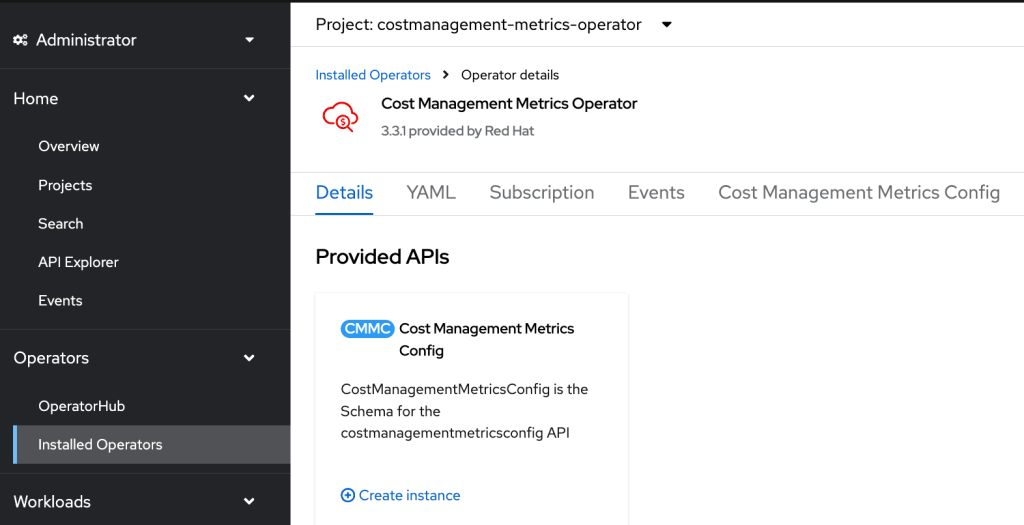Switch to the Subscription tab

click(x=541, y=193)
